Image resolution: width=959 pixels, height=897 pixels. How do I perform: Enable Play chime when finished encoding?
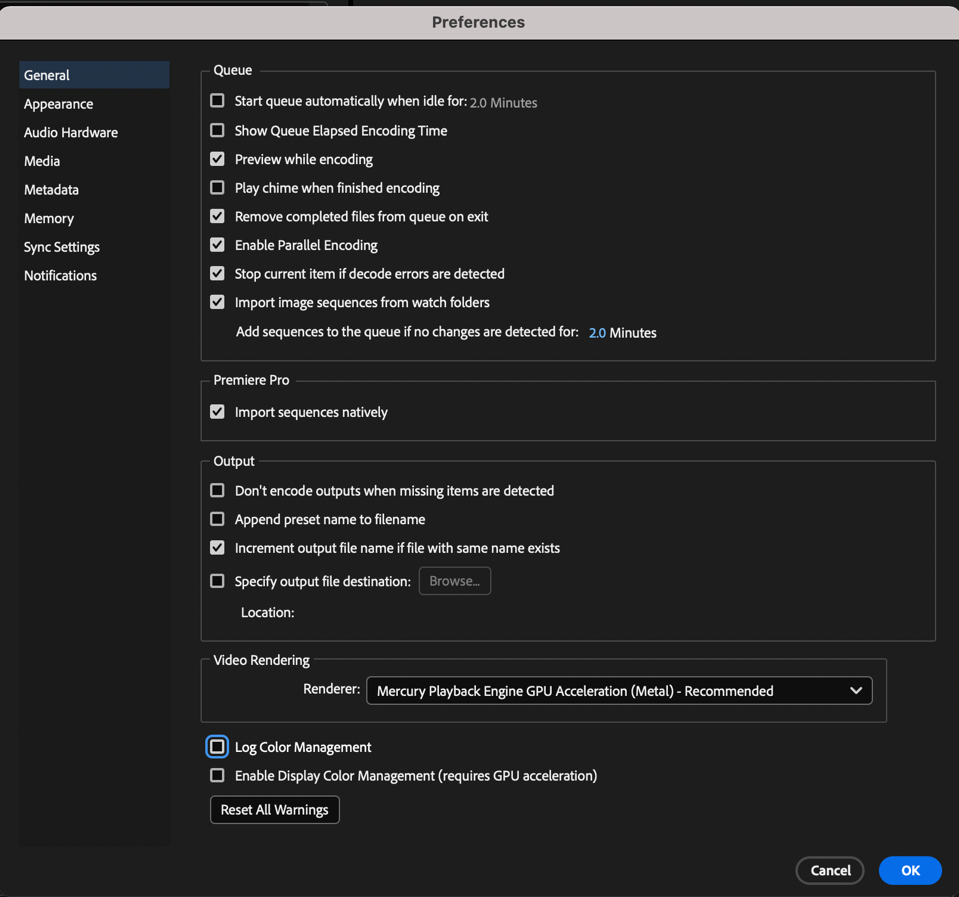coord(217,187)
